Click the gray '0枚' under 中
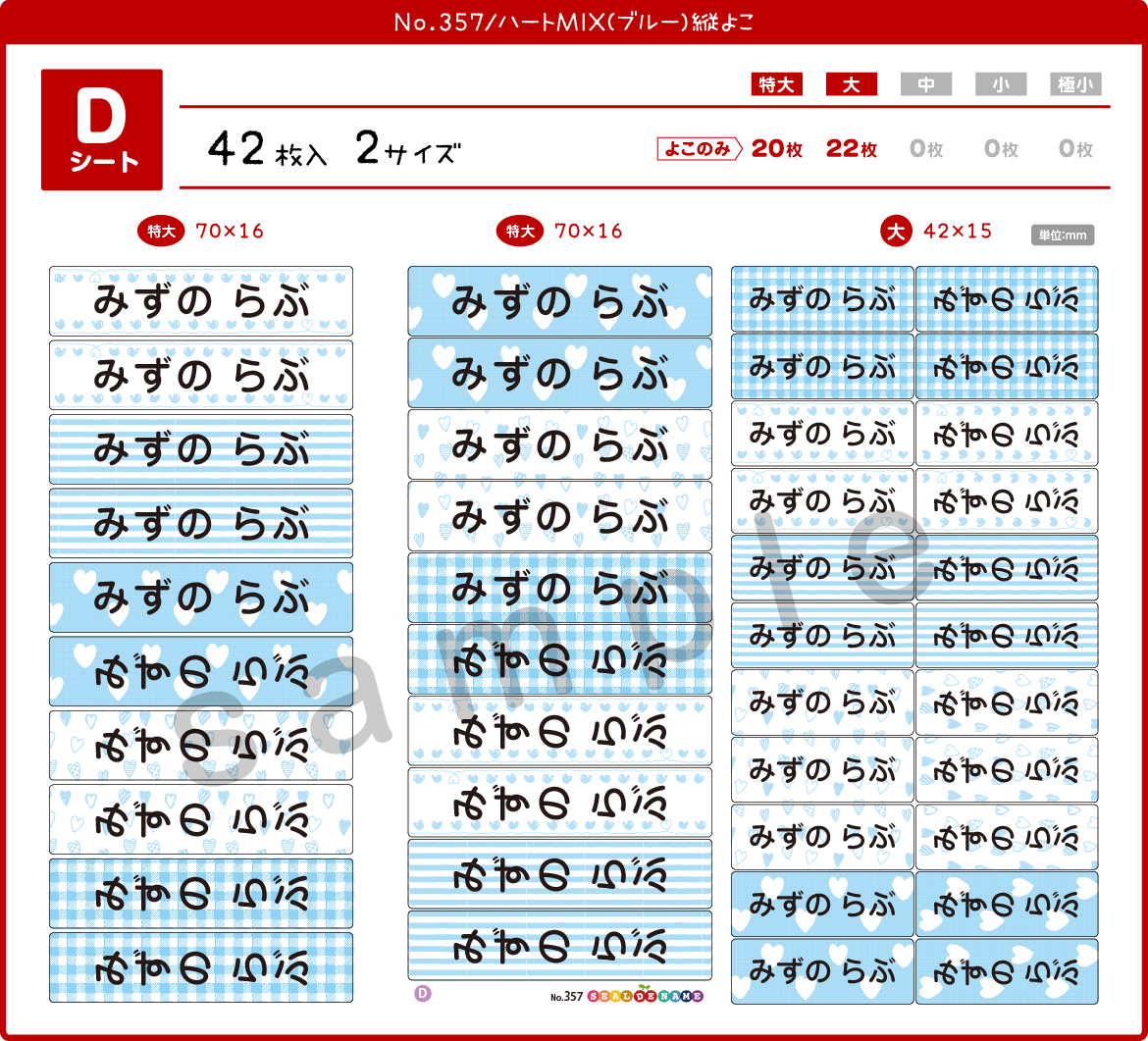Viewport: 1148px width, 1041px height. pyautogui.click(x=926, y=148)
